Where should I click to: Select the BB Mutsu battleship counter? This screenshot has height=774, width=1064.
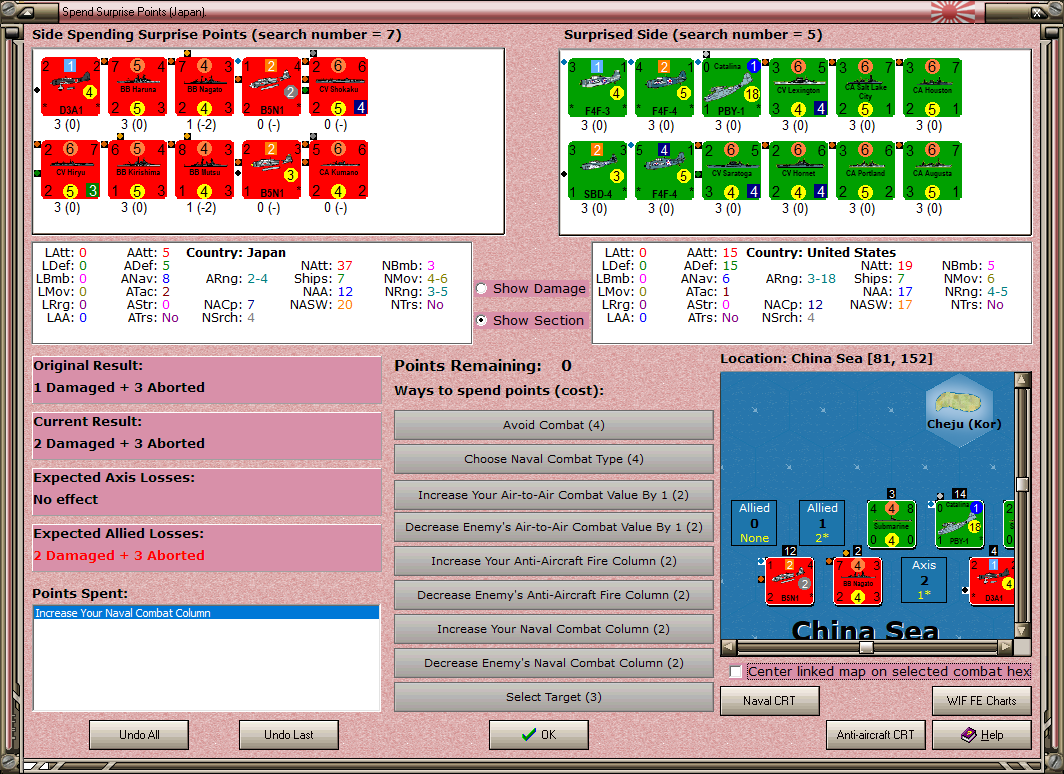coord(205,170)
